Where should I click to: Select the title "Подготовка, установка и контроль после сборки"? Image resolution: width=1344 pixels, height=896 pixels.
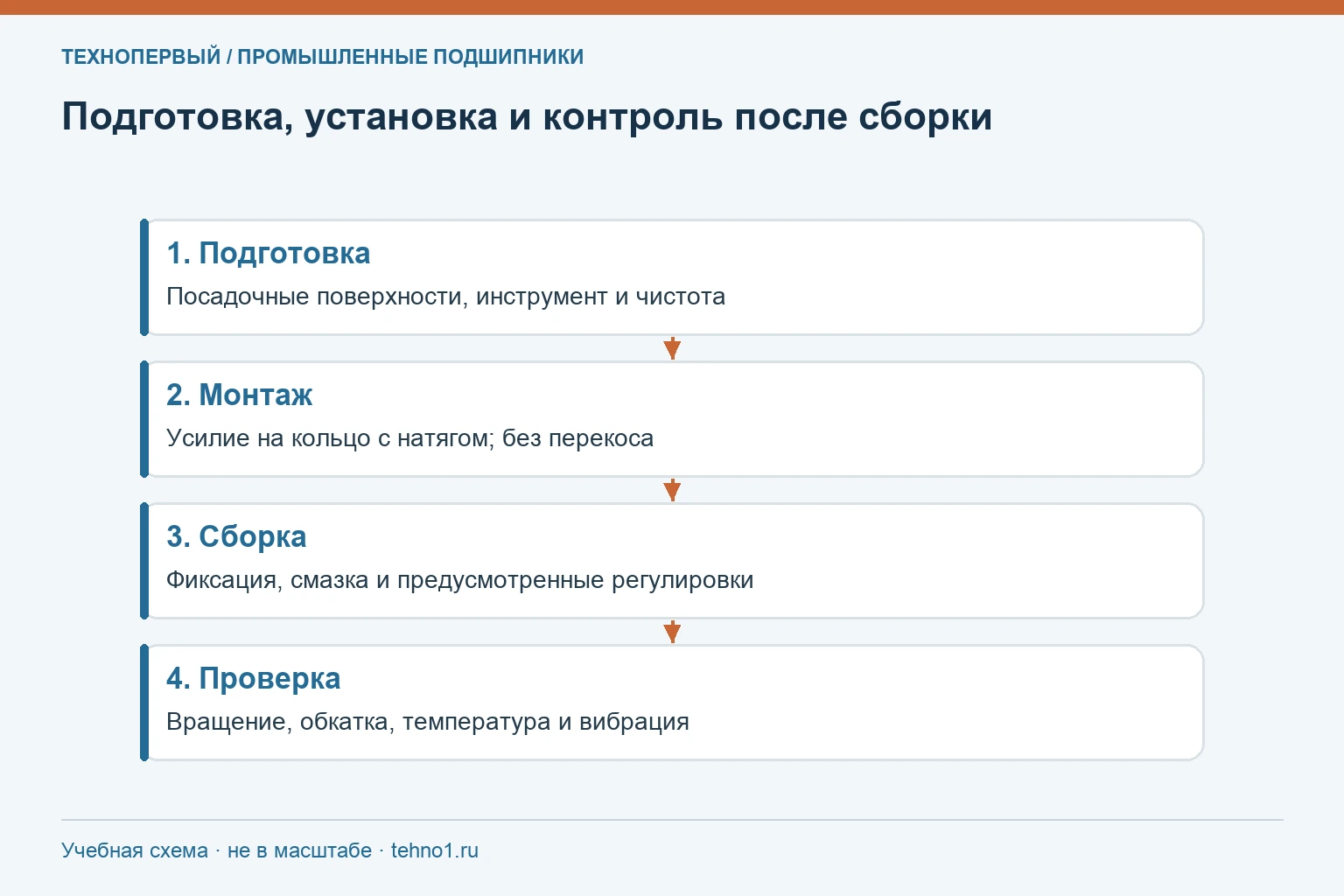[527, 117]
